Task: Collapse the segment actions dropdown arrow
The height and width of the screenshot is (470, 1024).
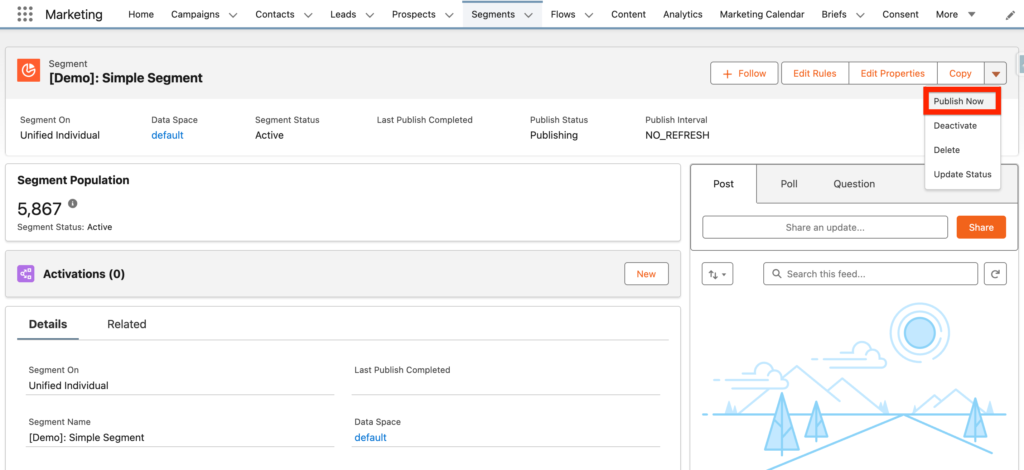Action: coord(996,73)
